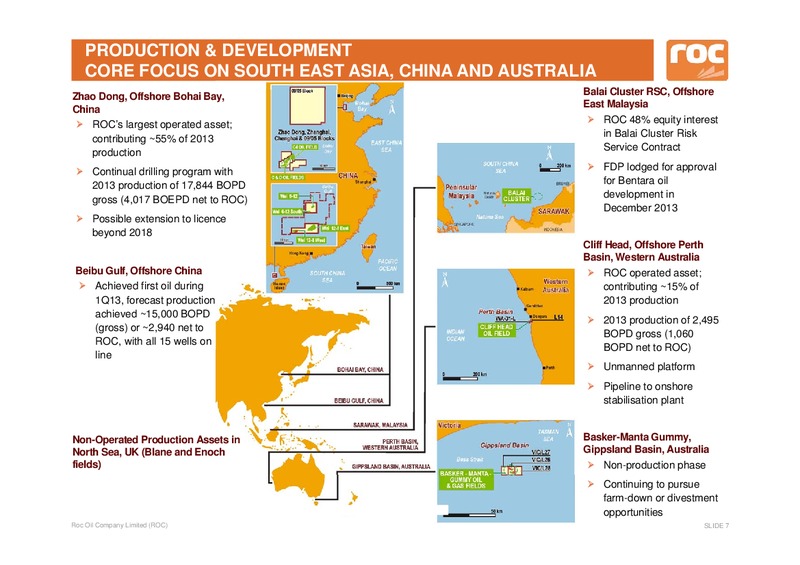The image size is (800, 565).
Task: Click the Taiwan island on the China map
Action: 371,247
